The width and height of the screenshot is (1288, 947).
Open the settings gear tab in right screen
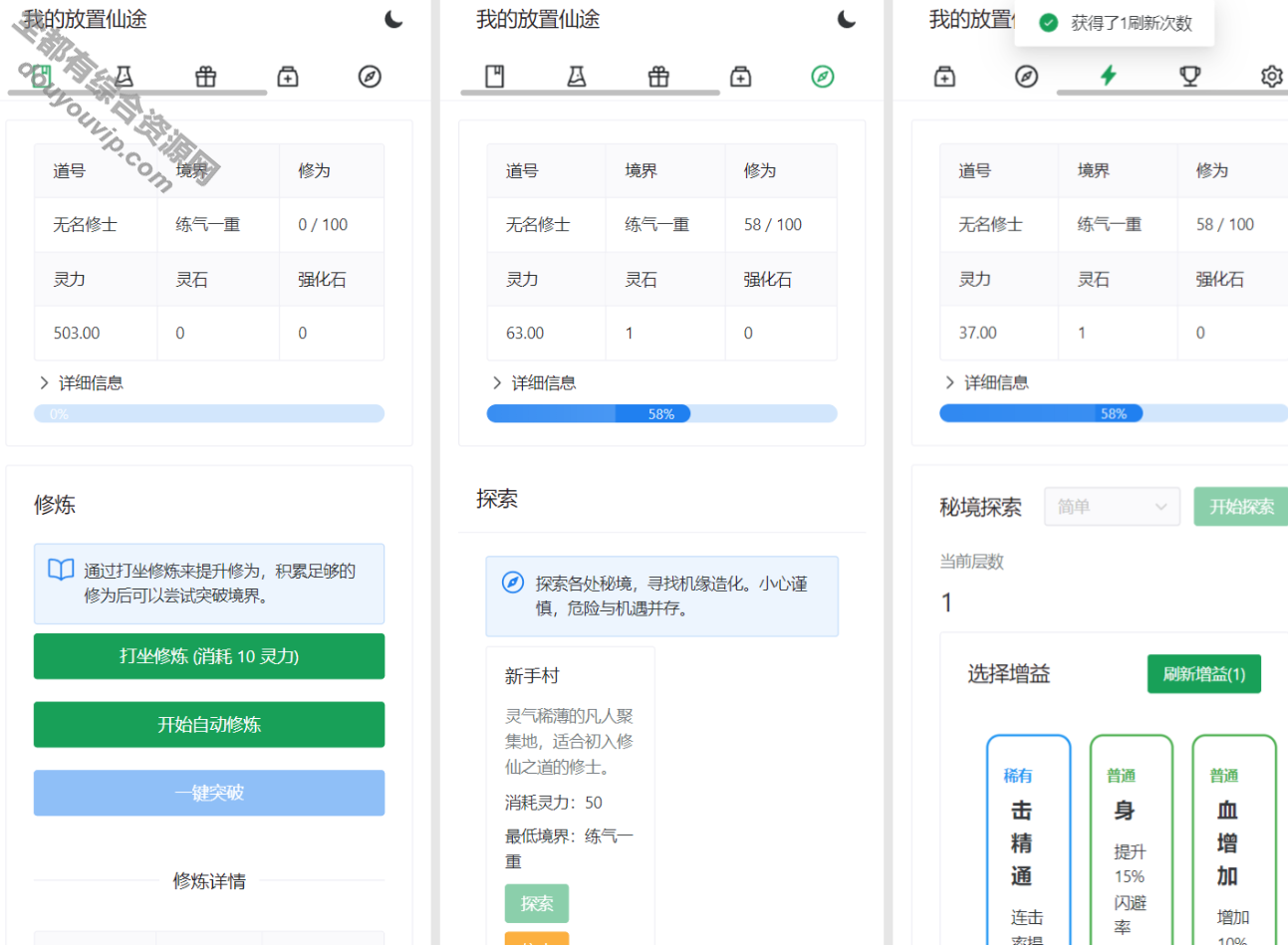(1272, 76)
